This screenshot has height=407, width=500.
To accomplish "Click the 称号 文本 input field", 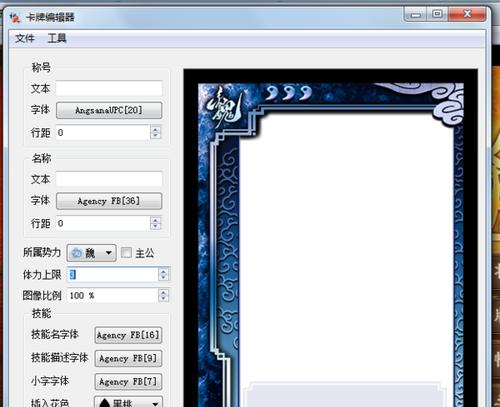I will 109,88.
